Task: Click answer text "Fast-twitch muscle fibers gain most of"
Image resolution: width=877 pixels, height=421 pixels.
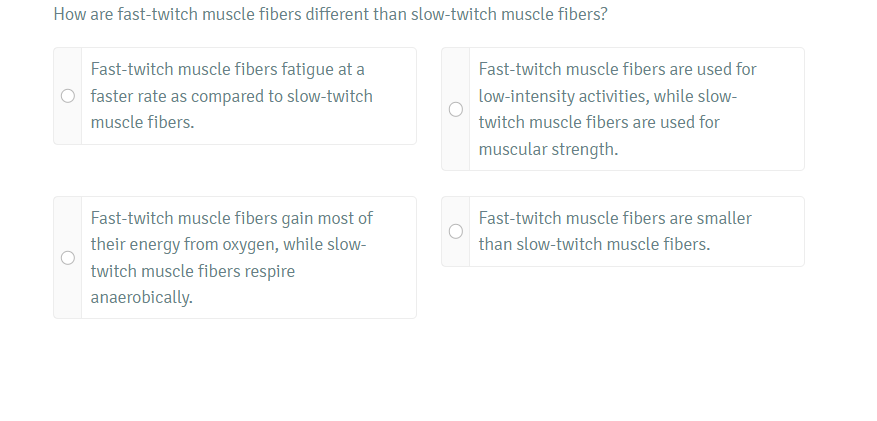Action: tap(231, 218)
